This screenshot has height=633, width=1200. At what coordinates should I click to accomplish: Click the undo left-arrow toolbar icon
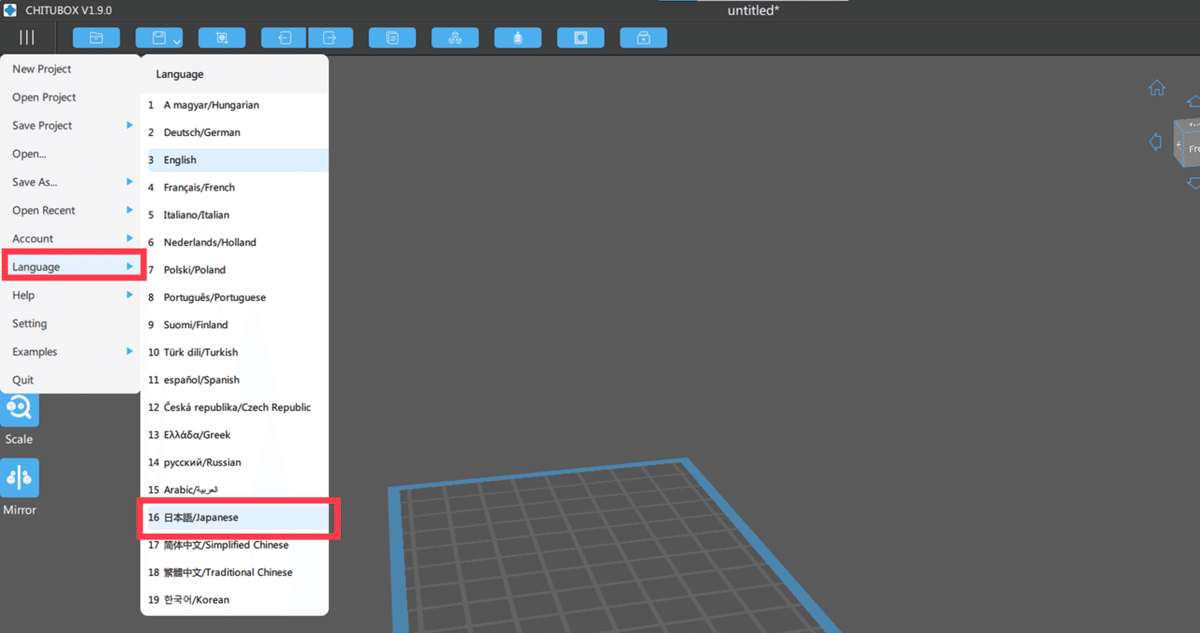(284, 38)
